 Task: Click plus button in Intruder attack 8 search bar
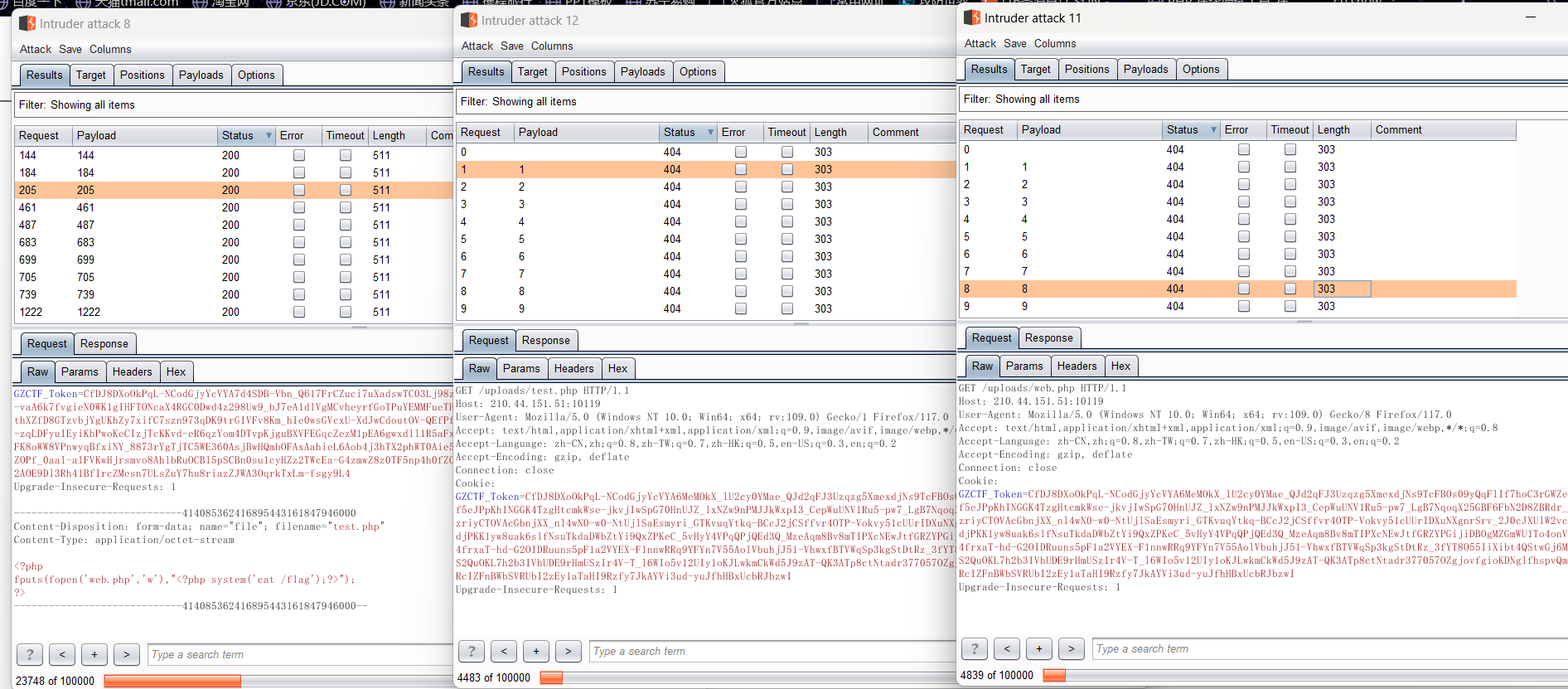pos(94,654)
